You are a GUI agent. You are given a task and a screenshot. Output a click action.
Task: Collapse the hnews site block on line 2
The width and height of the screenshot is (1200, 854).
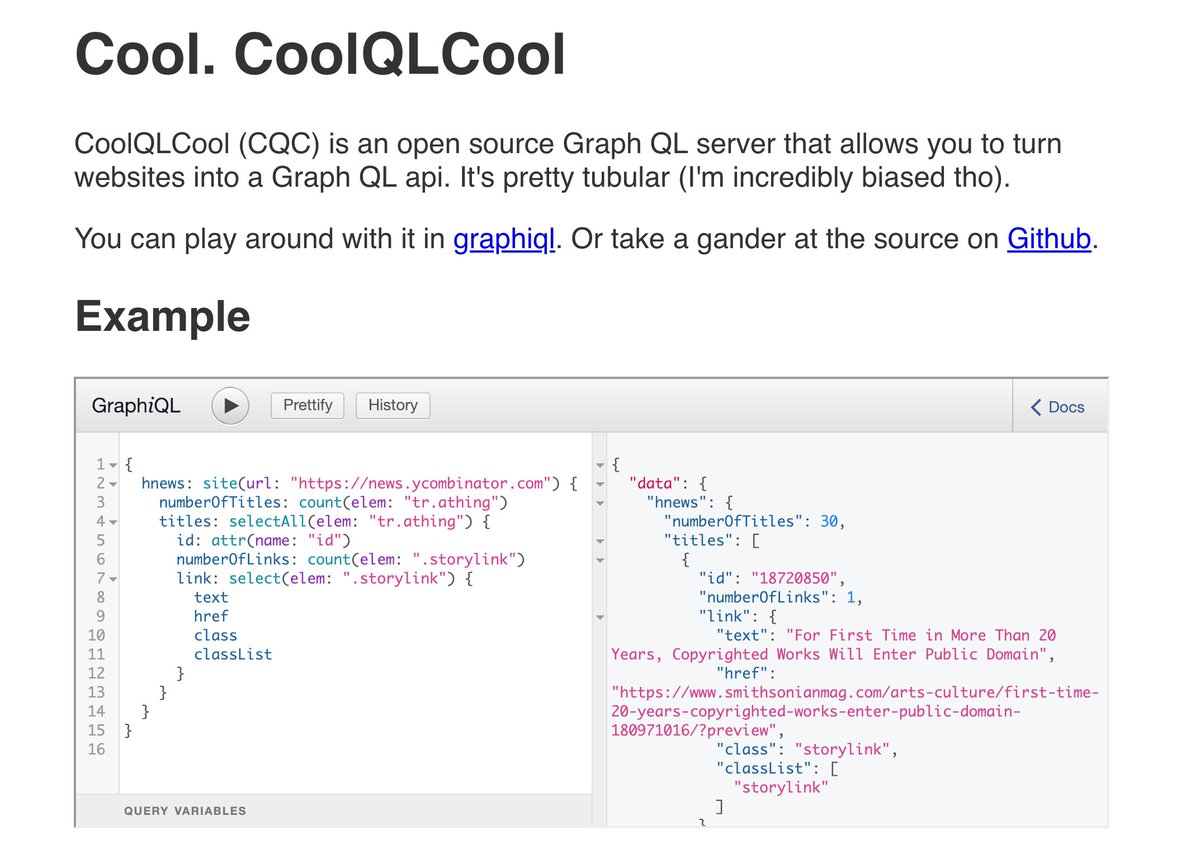pos(112,484)
